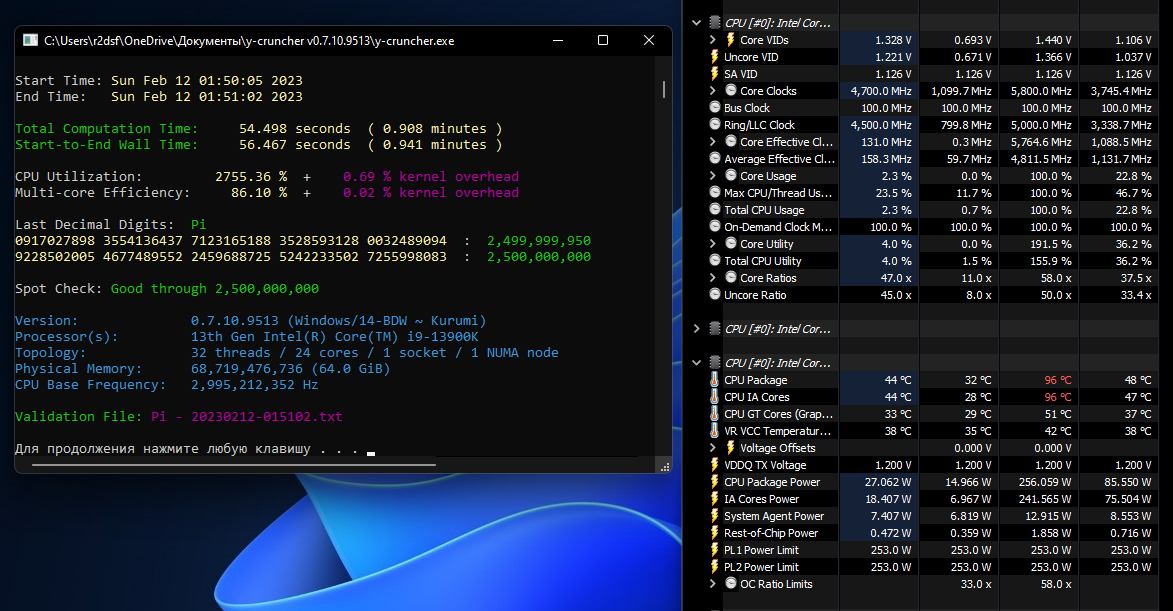This screenshot has width=1173, height=611.
Task: Click the lightning icon beside SA VID
Action: click(x=715, y=74)
